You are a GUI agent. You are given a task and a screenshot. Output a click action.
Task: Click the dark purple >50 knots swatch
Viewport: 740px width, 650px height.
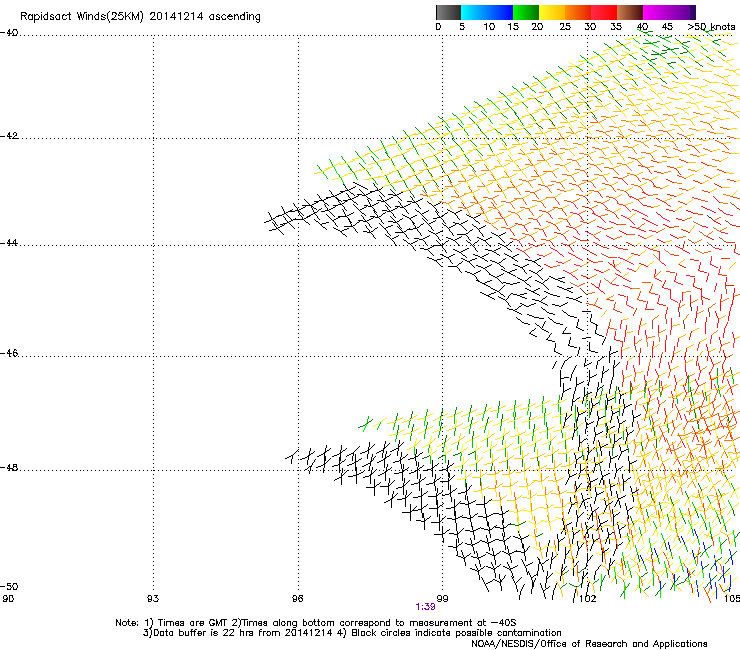coord(693,12)
